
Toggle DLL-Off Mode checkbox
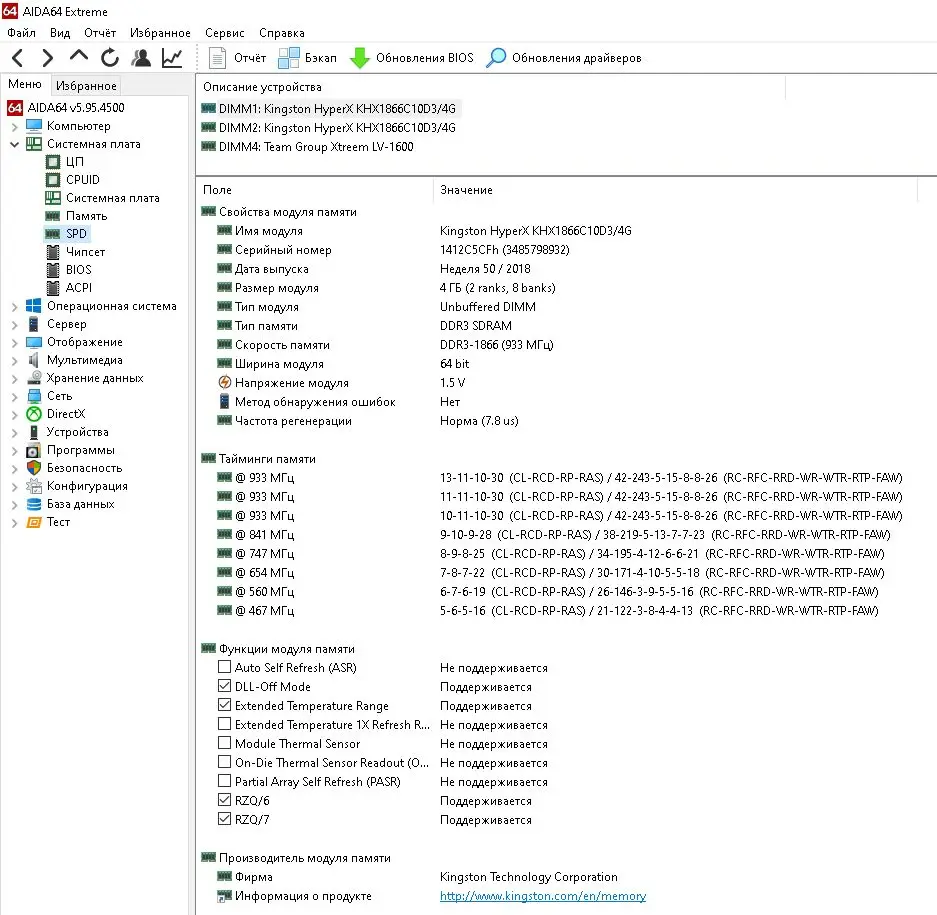pyautogui.click(x=224, y=686)
